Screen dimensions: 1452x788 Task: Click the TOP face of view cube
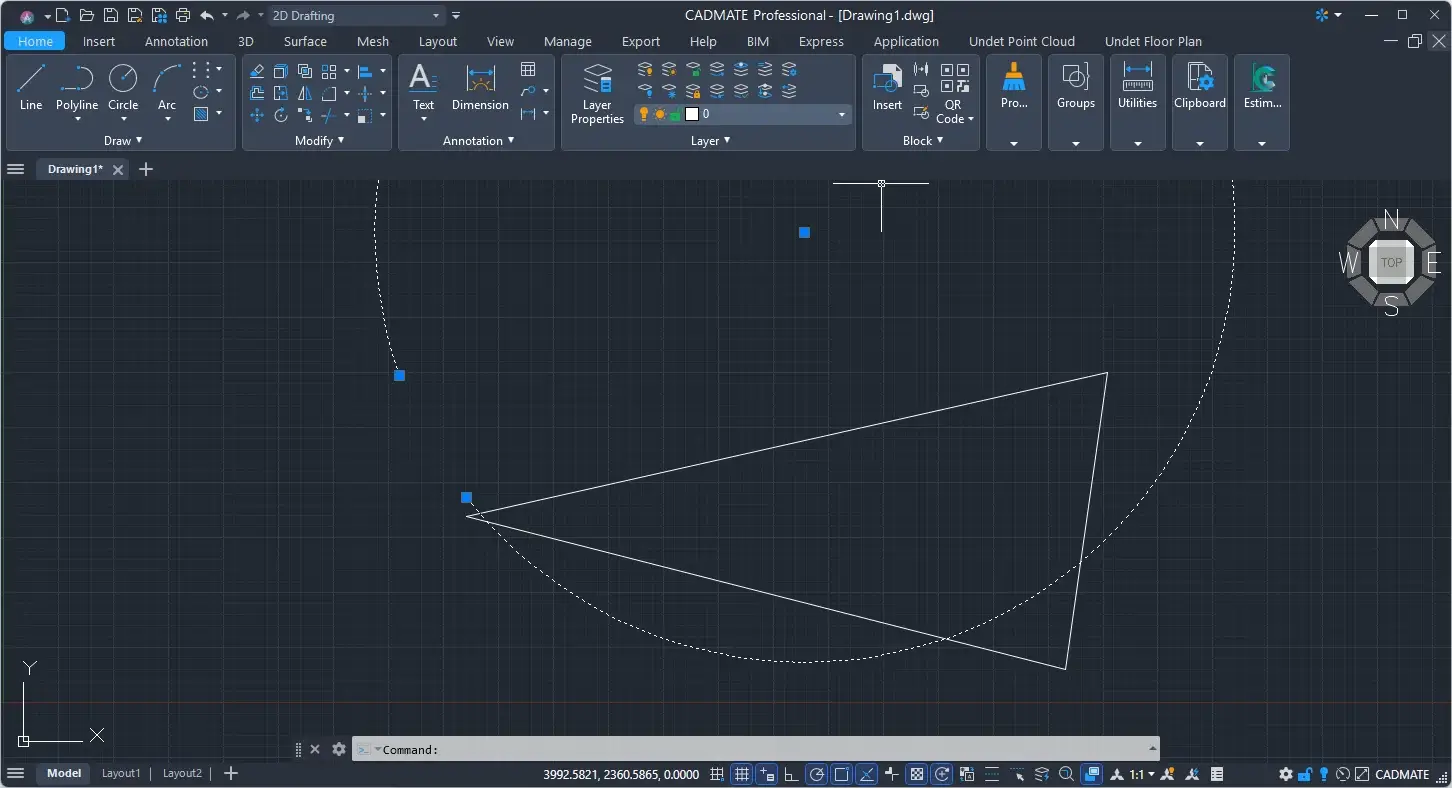(1391, 262)
